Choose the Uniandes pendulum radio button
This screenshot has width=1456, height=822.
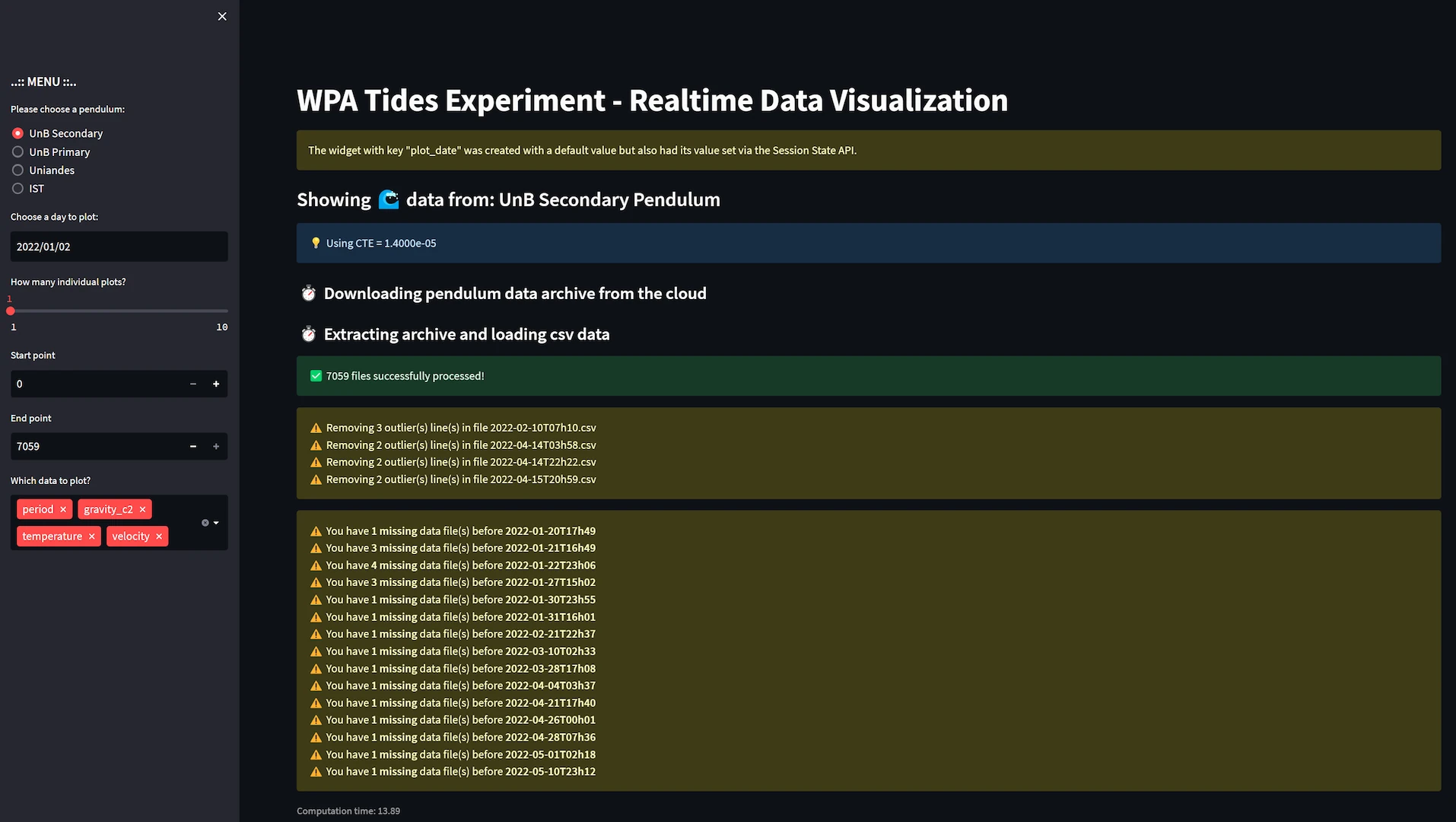[18, 170]
